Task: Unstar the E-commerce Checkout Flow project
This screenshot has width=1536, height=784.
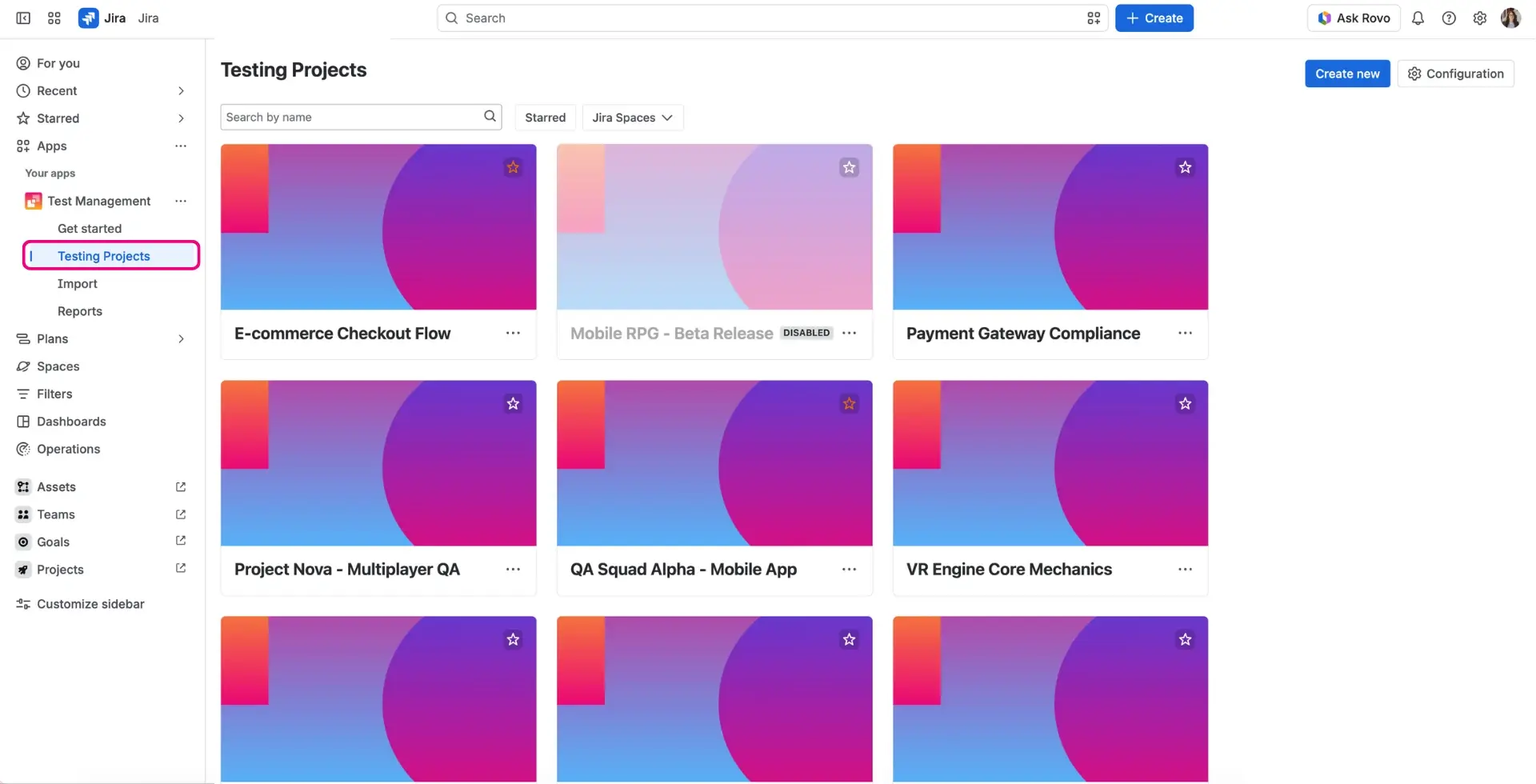Action: [513, 167]
